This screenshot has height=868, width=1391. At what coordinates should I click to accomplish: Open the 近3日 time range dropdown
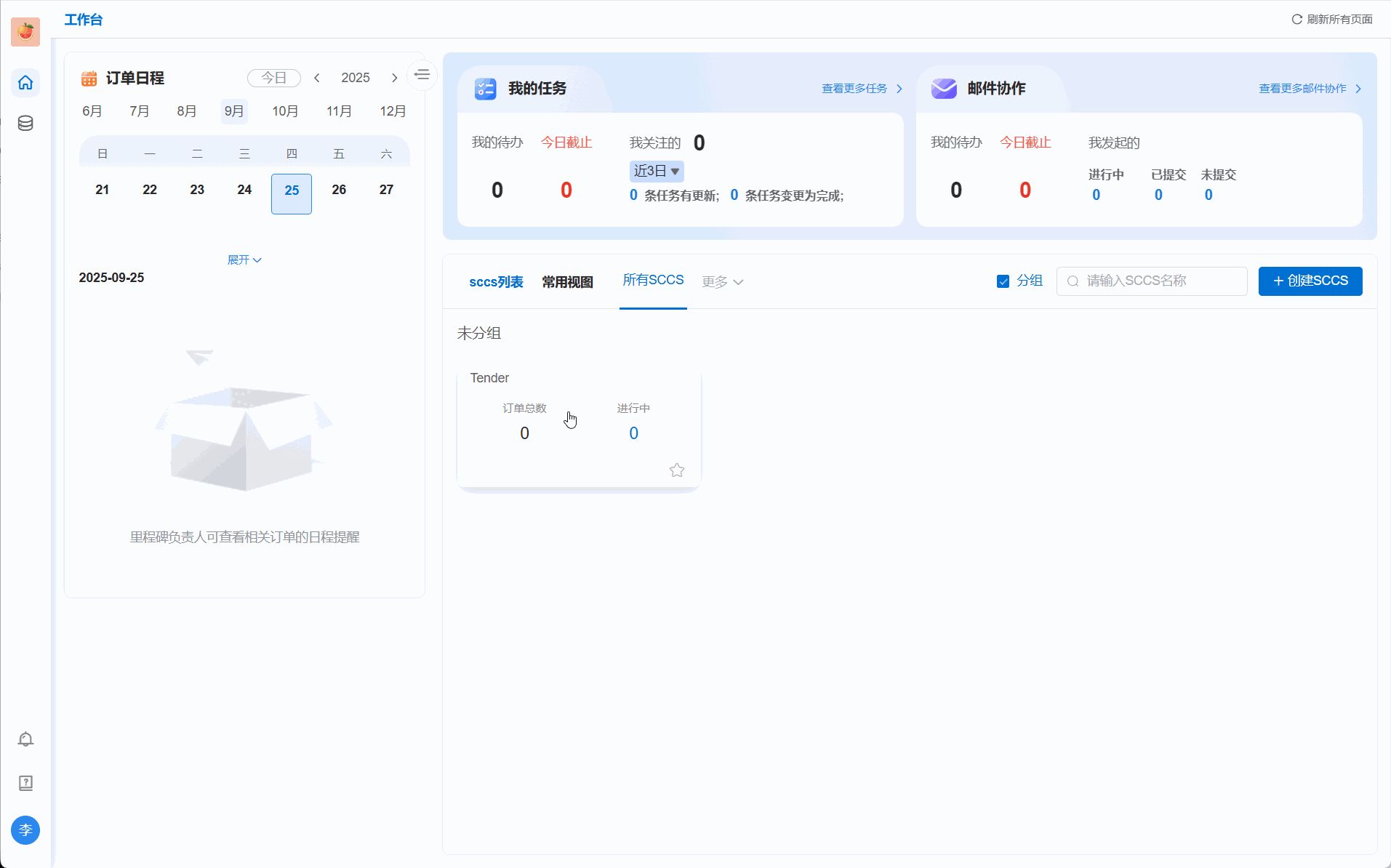(656, 171)
